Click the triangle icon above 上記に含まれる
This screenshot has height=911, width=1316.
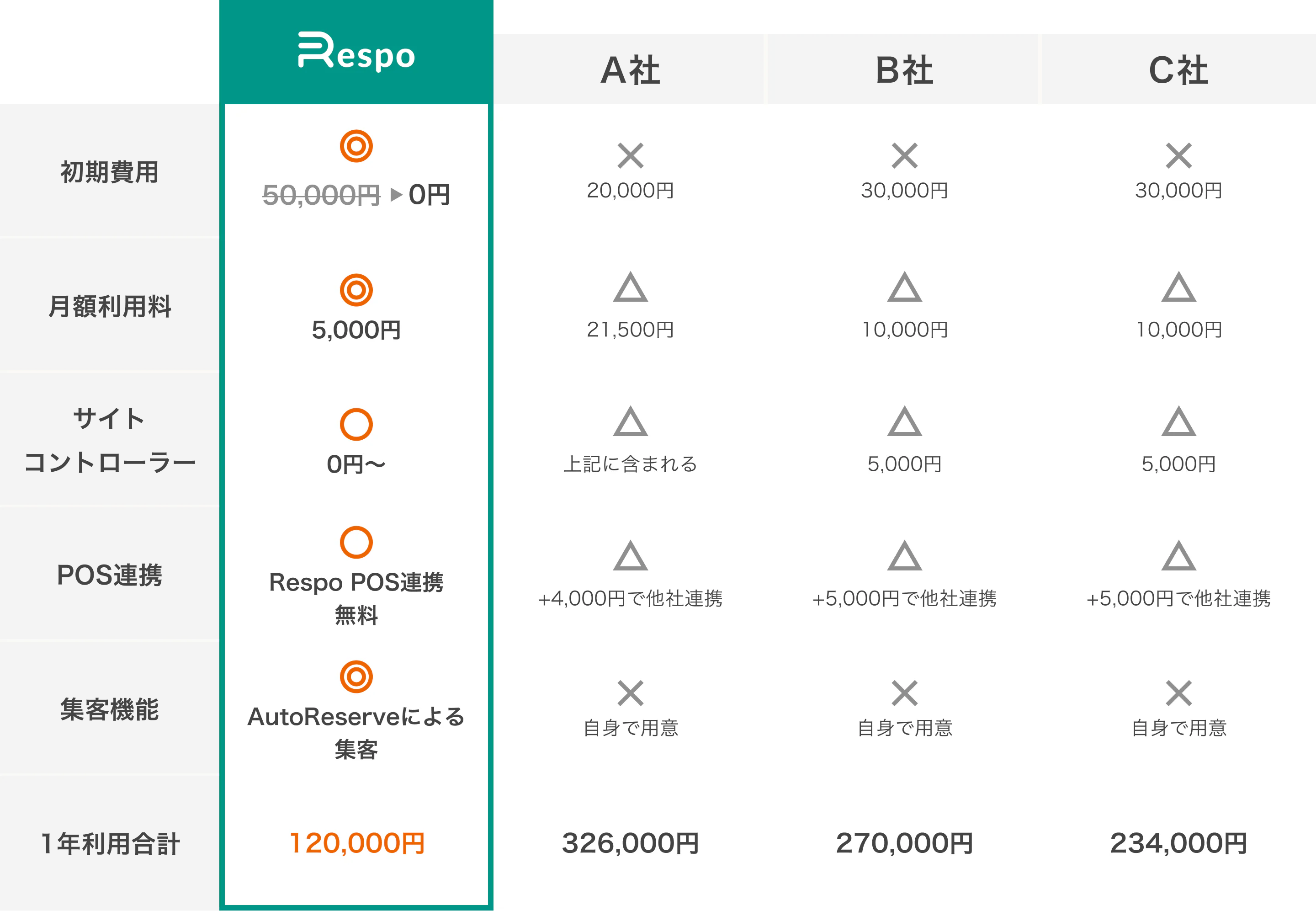pyautogui.click(x=630, y=422)
